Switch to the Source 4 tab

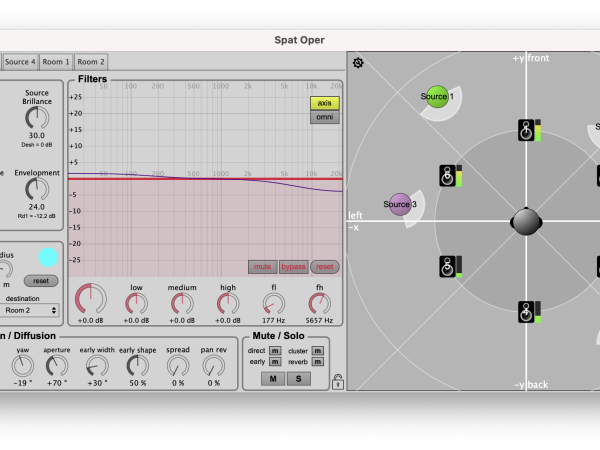pos(19,62)
